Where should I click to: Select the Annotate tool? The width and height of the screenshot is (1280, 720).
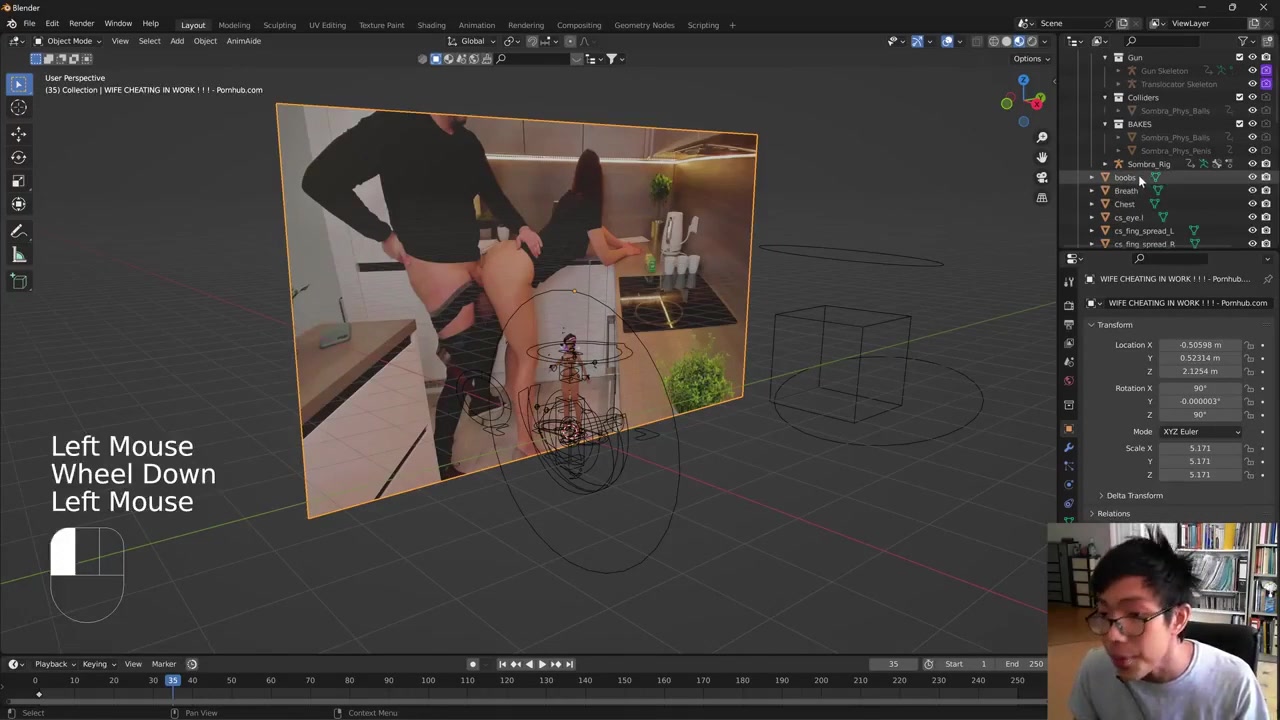click(x=18, y=231)
